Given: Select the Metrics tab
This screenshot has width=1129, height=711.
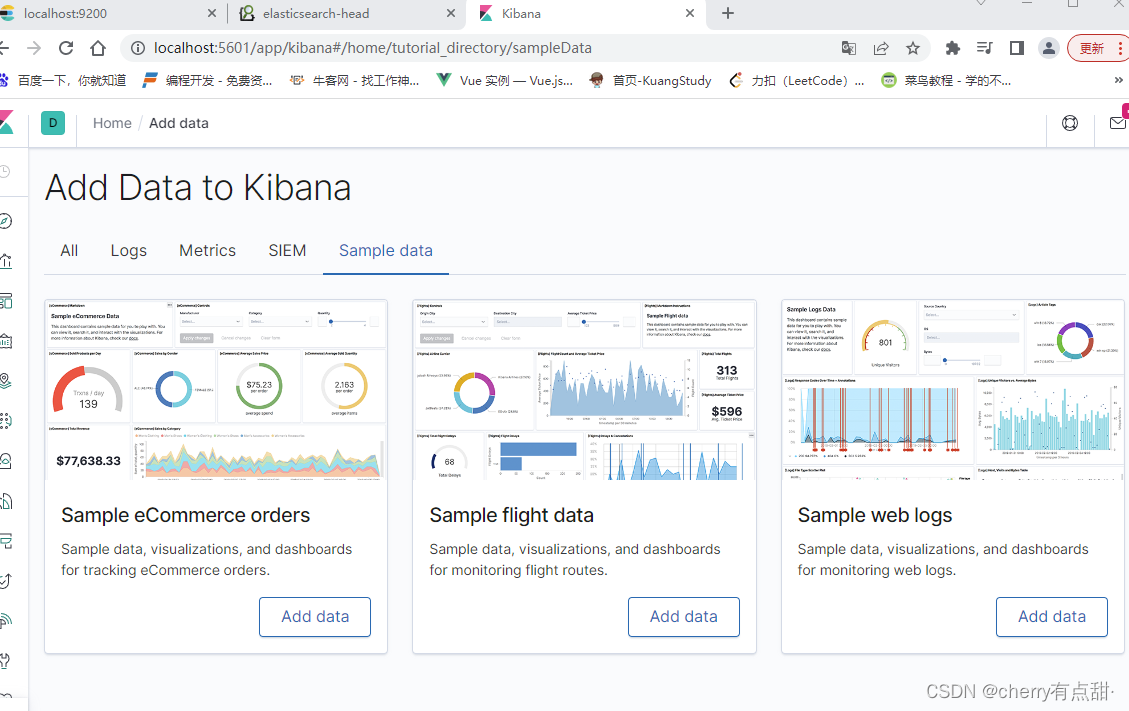Looking at the screenshot, I should pyautogui.click(x=207, y=251).
